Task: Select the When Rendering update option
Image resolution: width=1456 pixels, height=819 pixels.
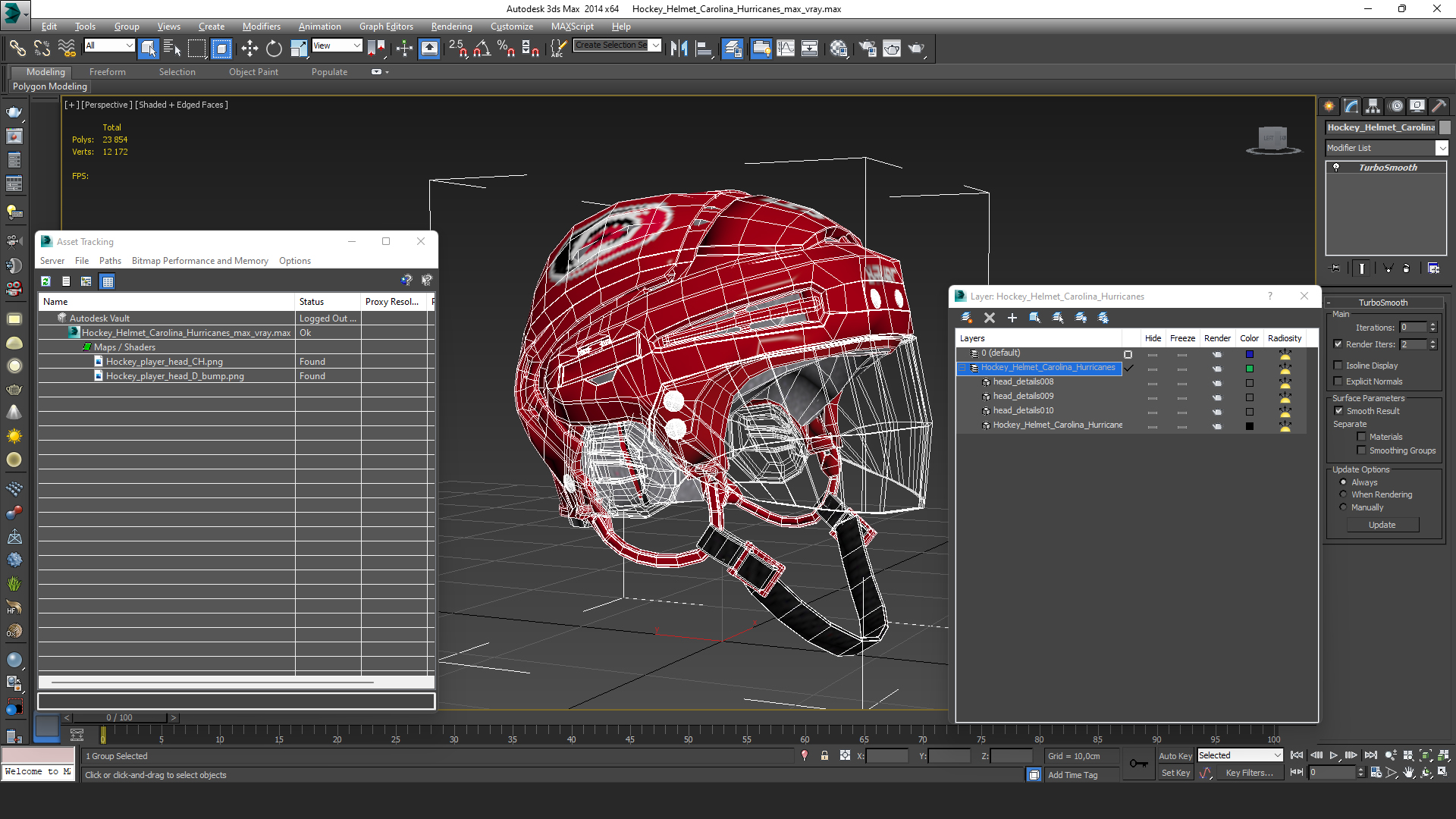Action: [x=1343, y=494]
